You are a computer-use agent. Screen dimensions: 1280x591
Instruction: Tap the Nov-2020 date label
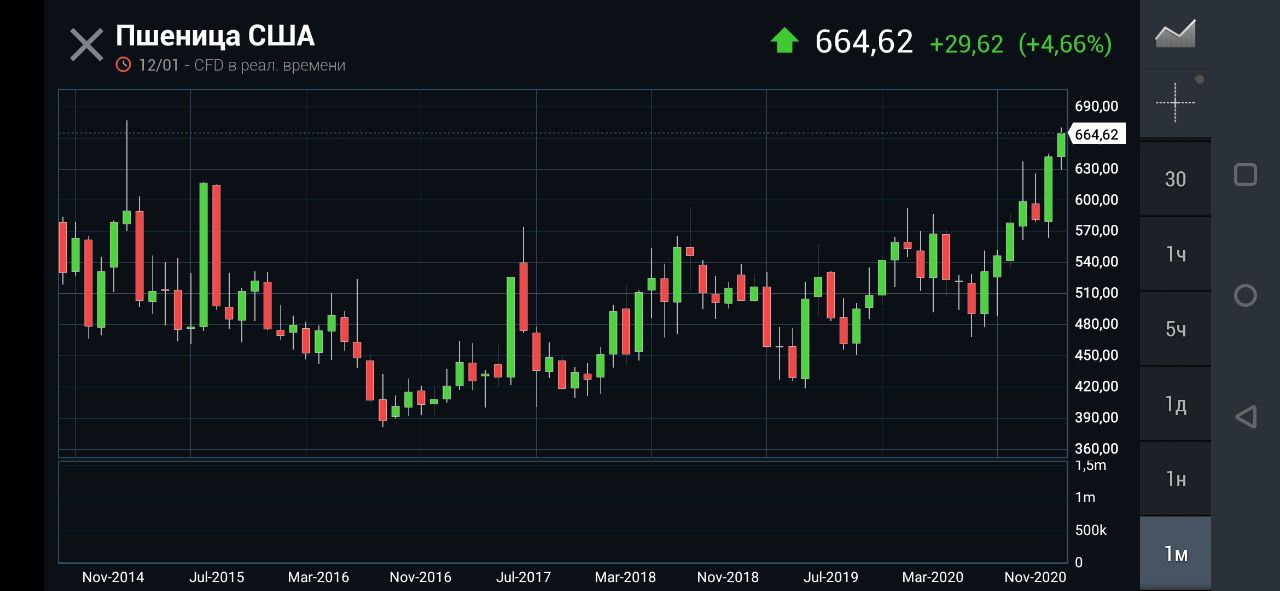click(1035, 577)
